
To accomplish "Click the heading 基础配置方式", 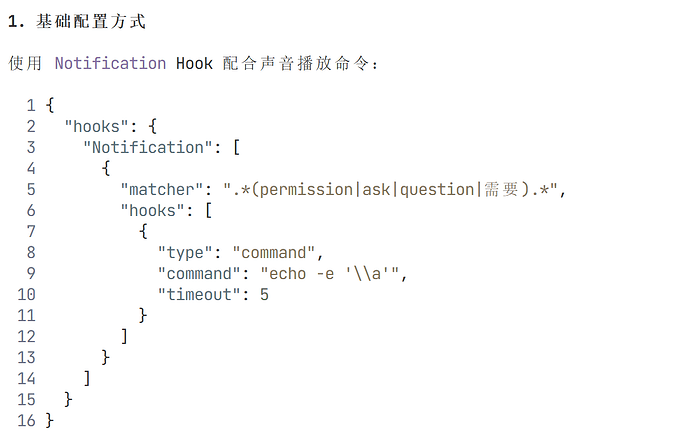I will point(90,21).
